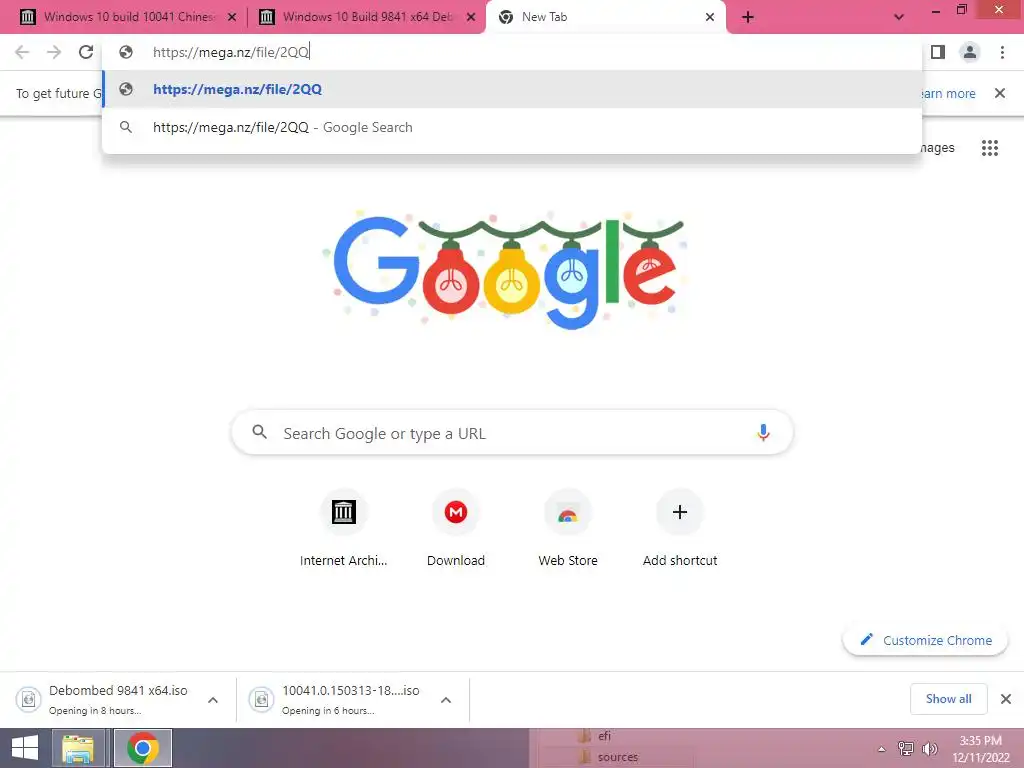Viewport: 1024px width, 768px height.
Task: Show hidden tray icons arrow
Action: (881, 748)
